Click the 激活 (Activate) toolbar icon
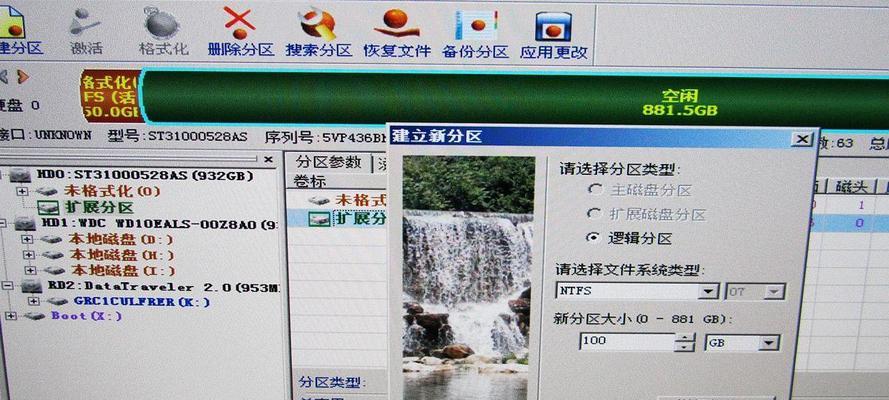This screenshot has width=889, height=400. pos(86,31)
